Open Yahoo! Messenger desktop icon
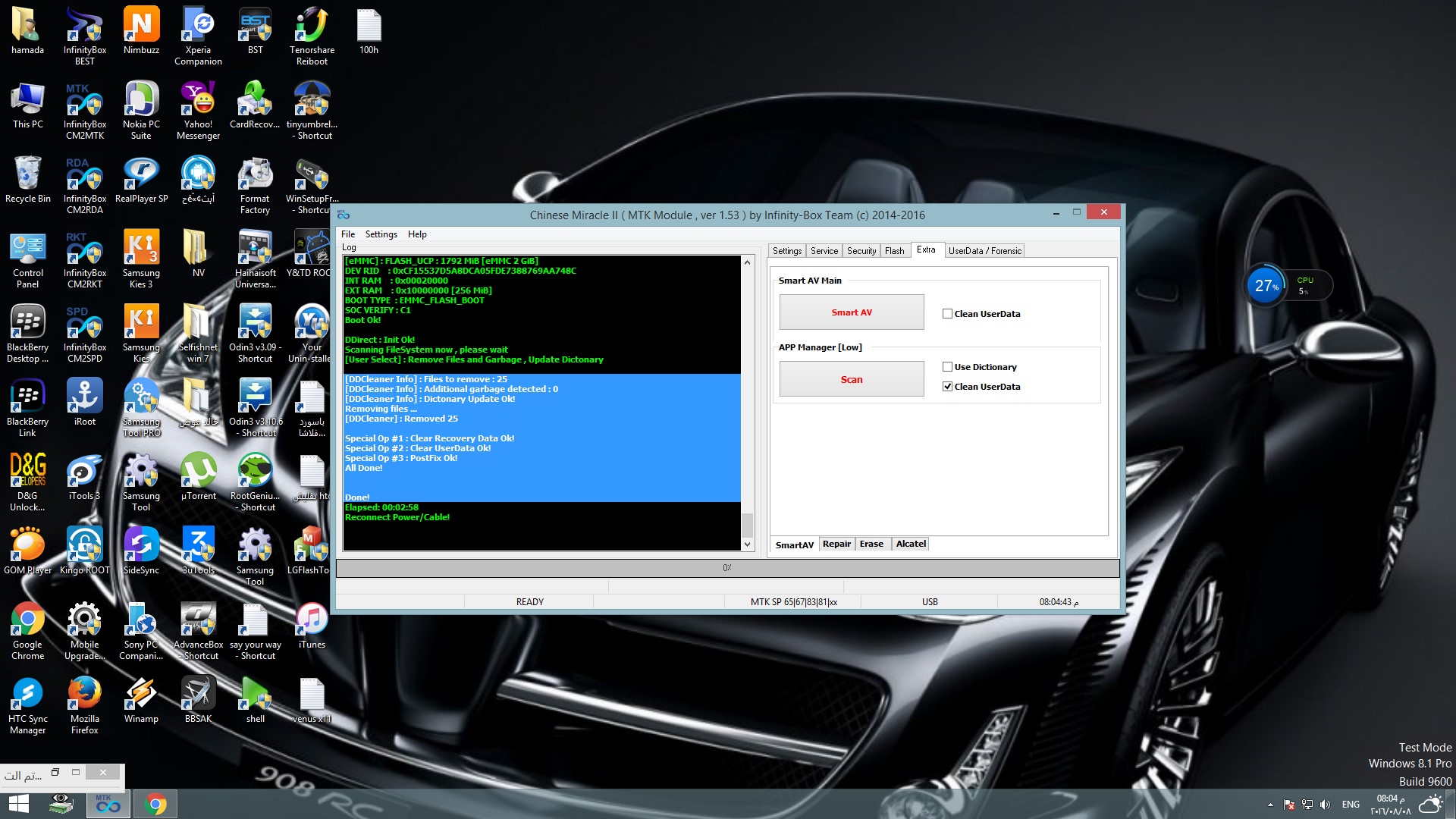Screen dimensions: 1456x819 (199, 110)
